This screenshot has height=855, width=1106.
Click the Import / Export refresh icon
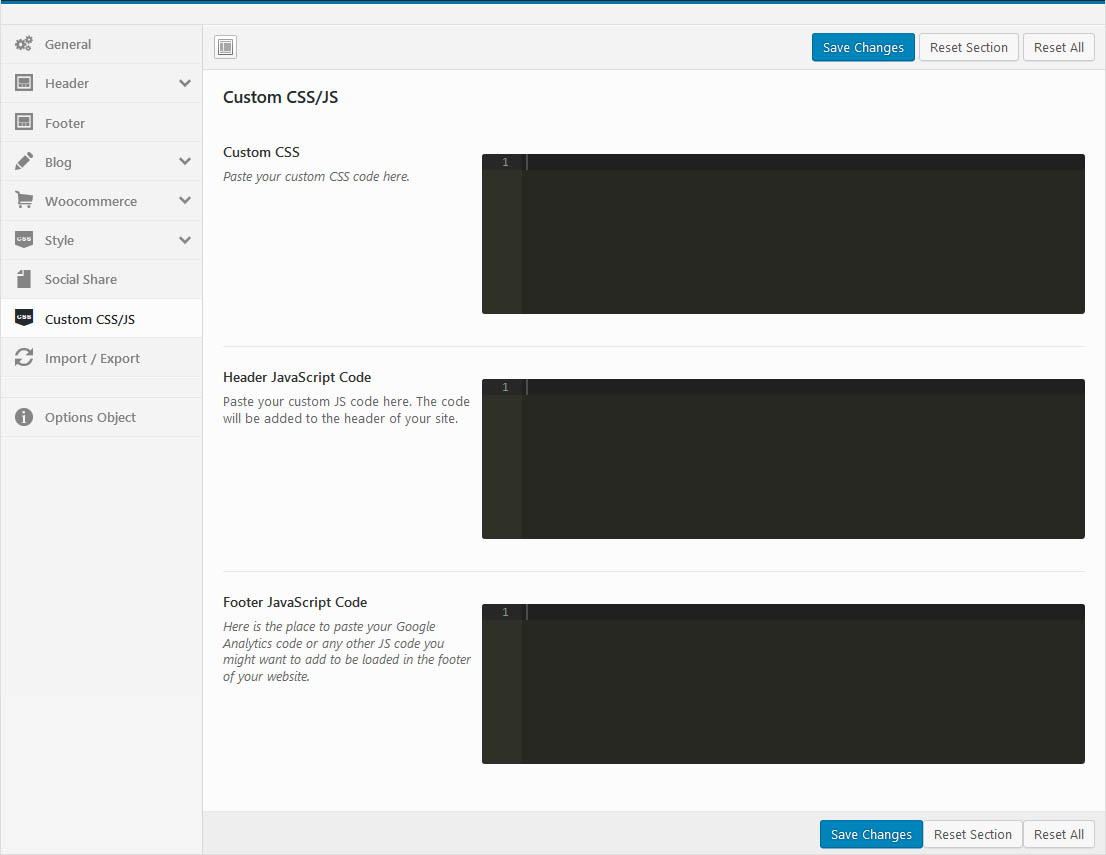click(x=24, y=358)
